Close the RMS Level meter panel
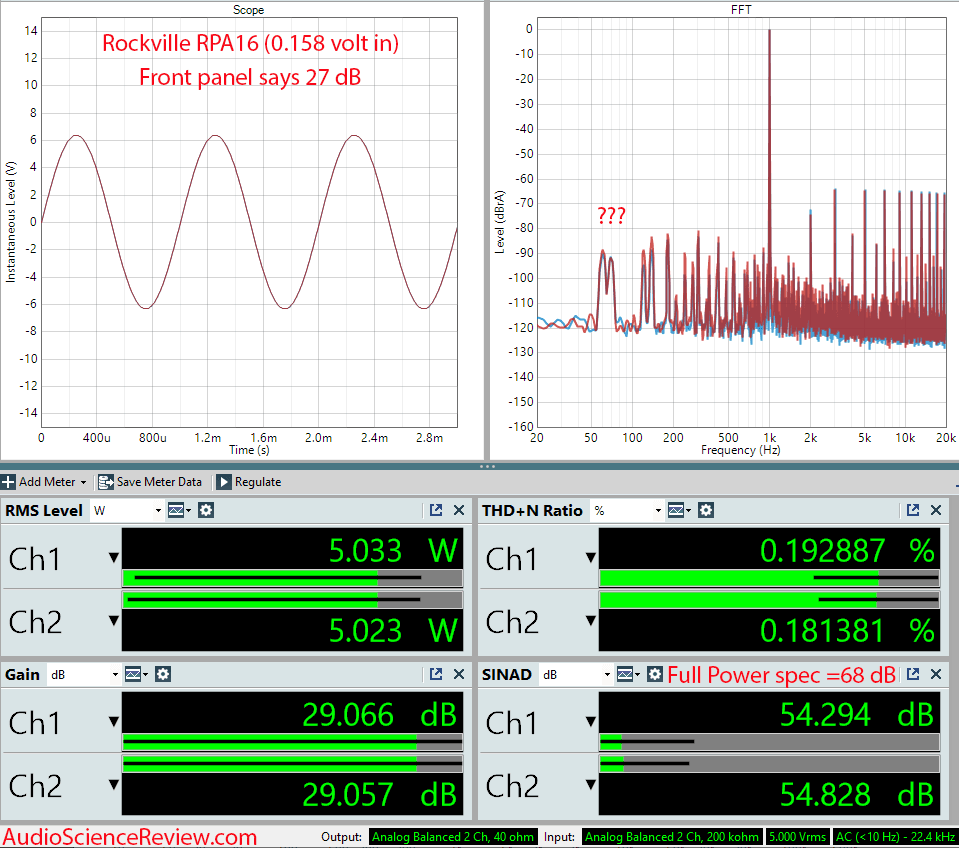The height and width of the screenshot is (848, 959). (459, 510)
